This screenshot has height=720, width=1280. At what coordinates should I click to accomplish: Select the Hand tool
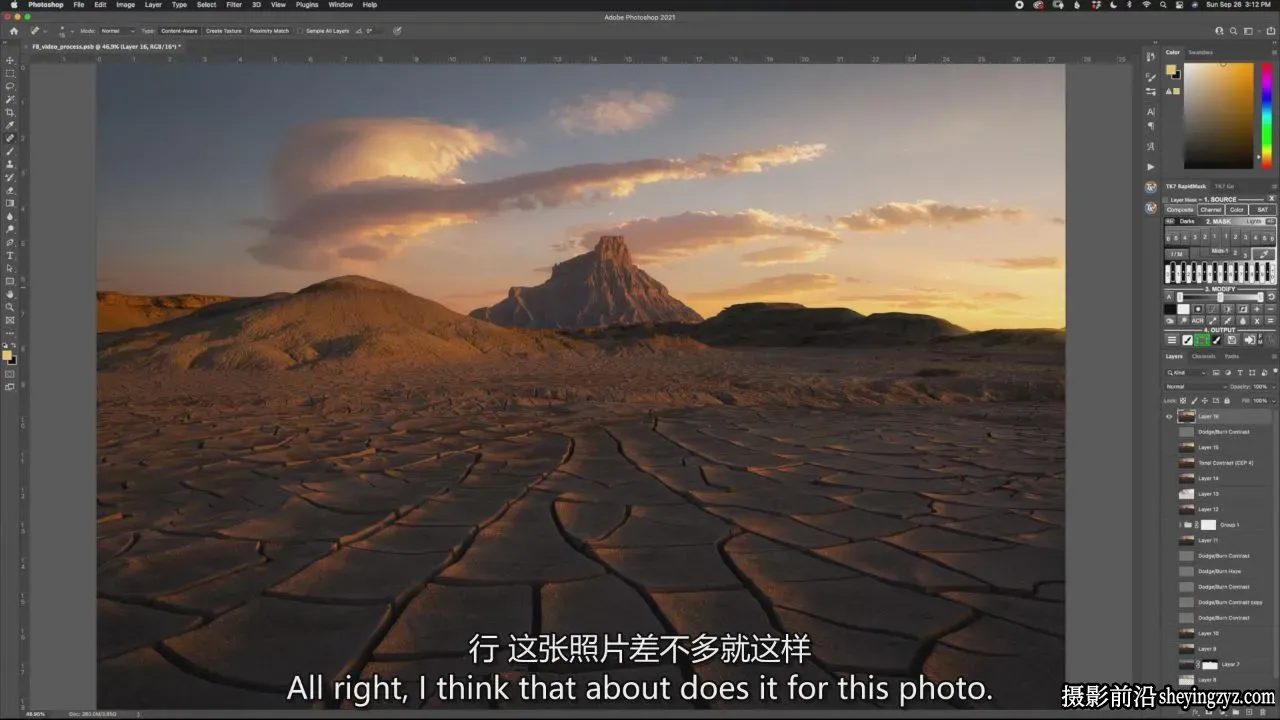[x=10, y=294]
